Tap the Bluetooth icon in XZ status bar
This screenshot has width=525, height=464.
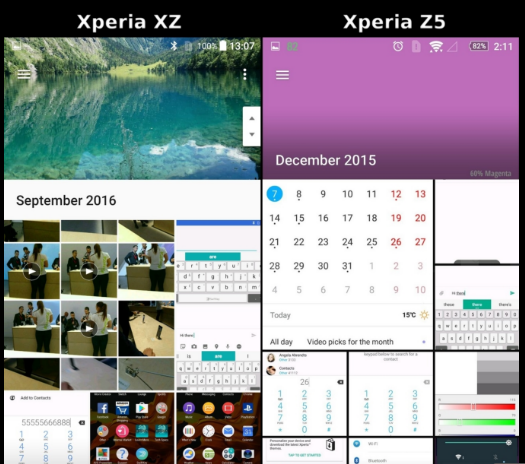[173, 46]
